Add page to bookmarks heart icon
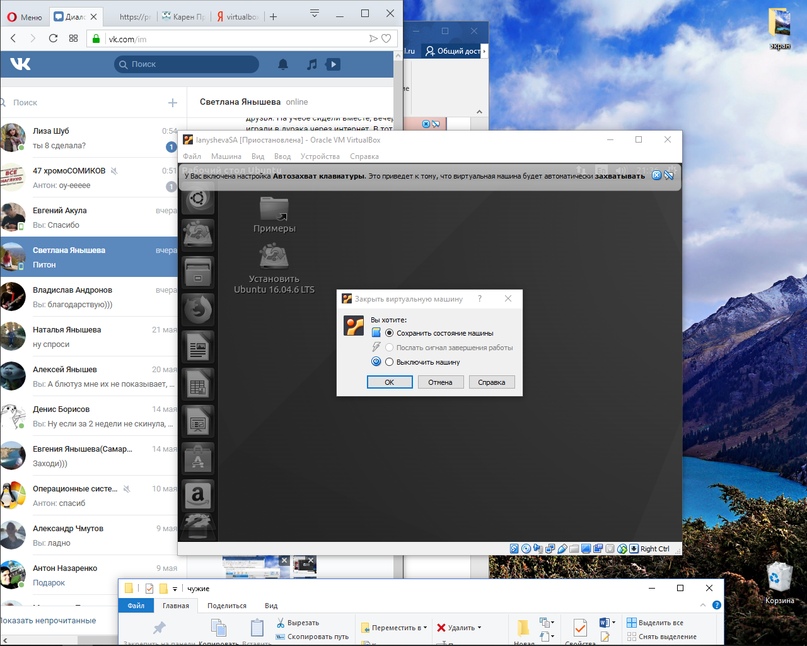 [387, 38]
